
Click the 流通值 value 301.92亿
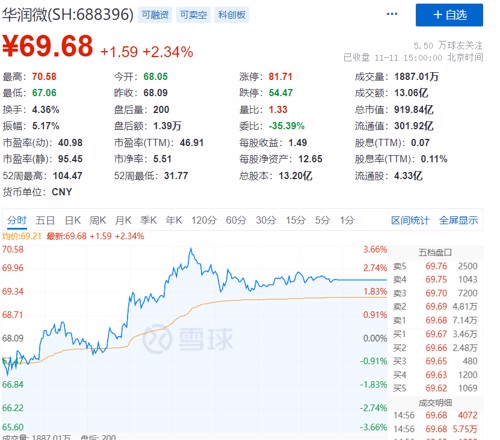point(414,126)
